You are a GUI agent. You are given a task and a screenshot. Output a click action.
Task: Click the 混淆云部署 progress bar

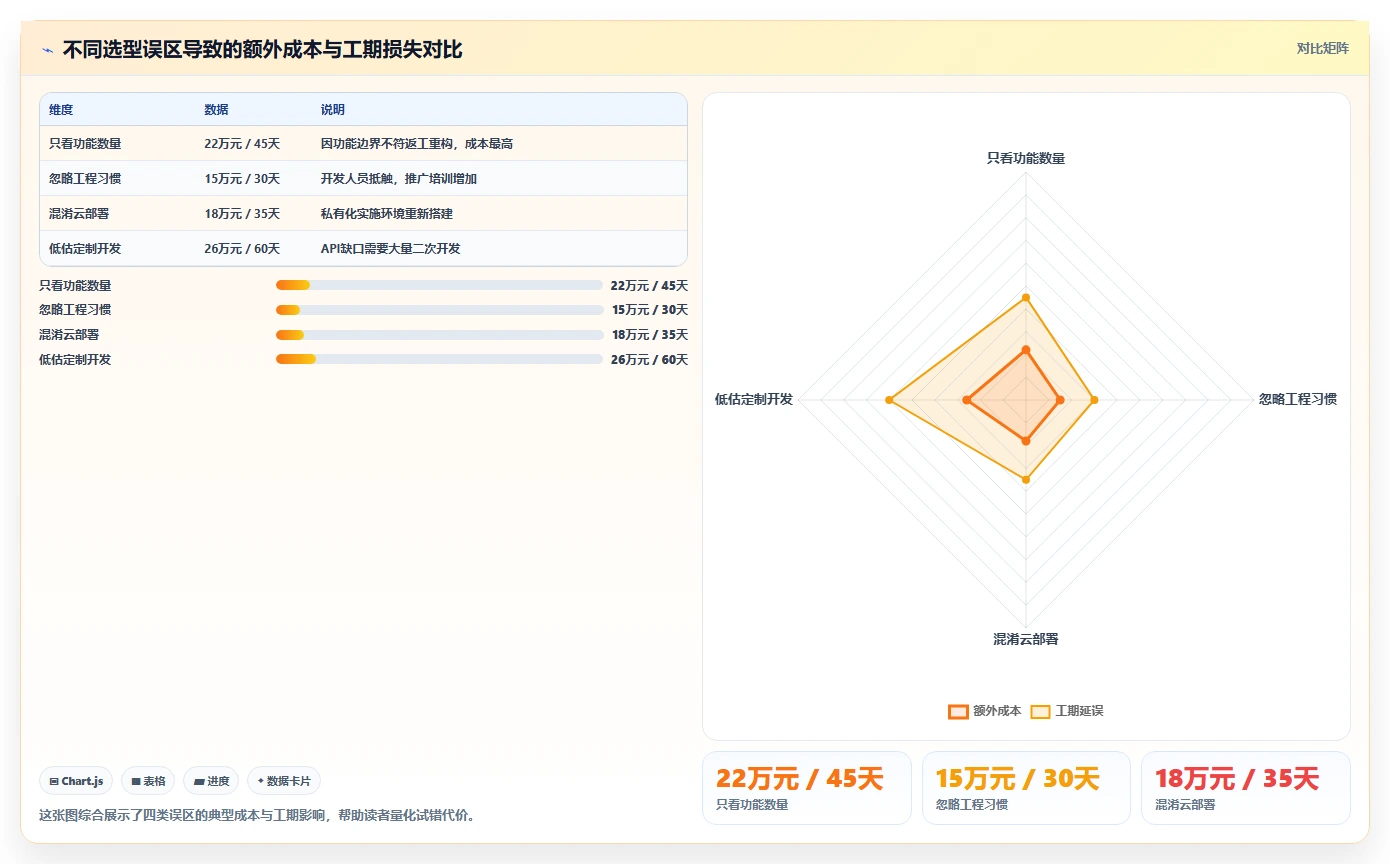[x=439, y=335]
